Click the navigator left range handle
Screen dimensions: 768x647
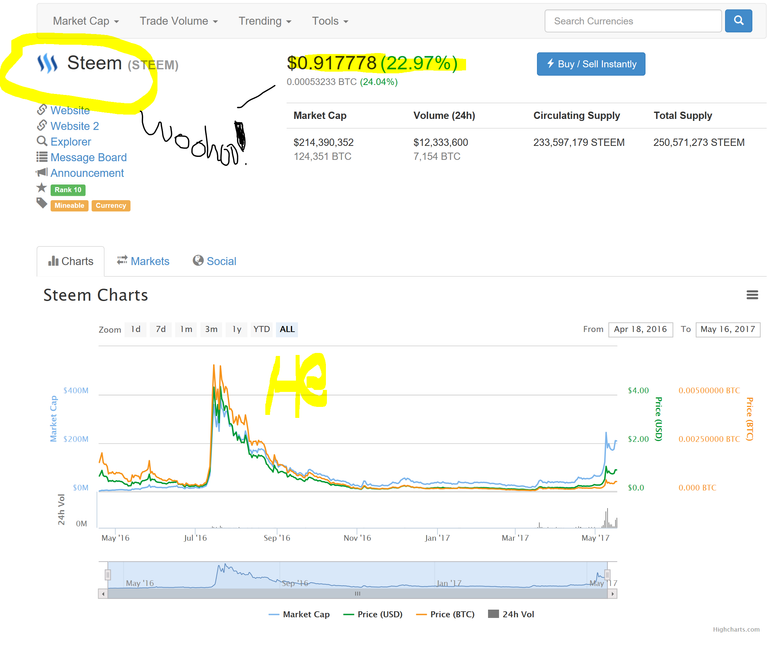(x=108, y=575)
